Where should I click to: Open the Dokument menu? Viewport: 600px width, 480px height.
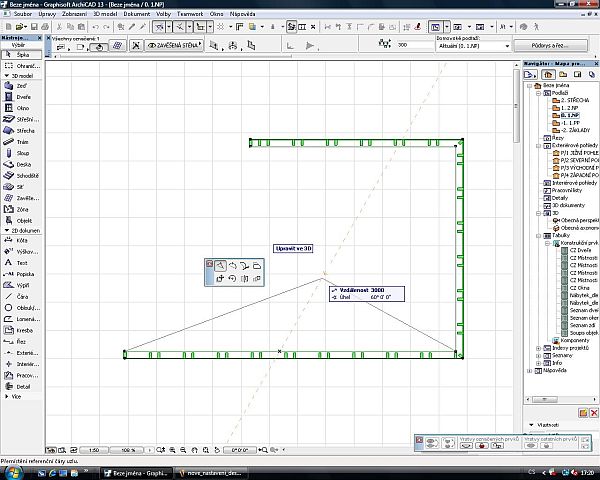tap(137, 14)
